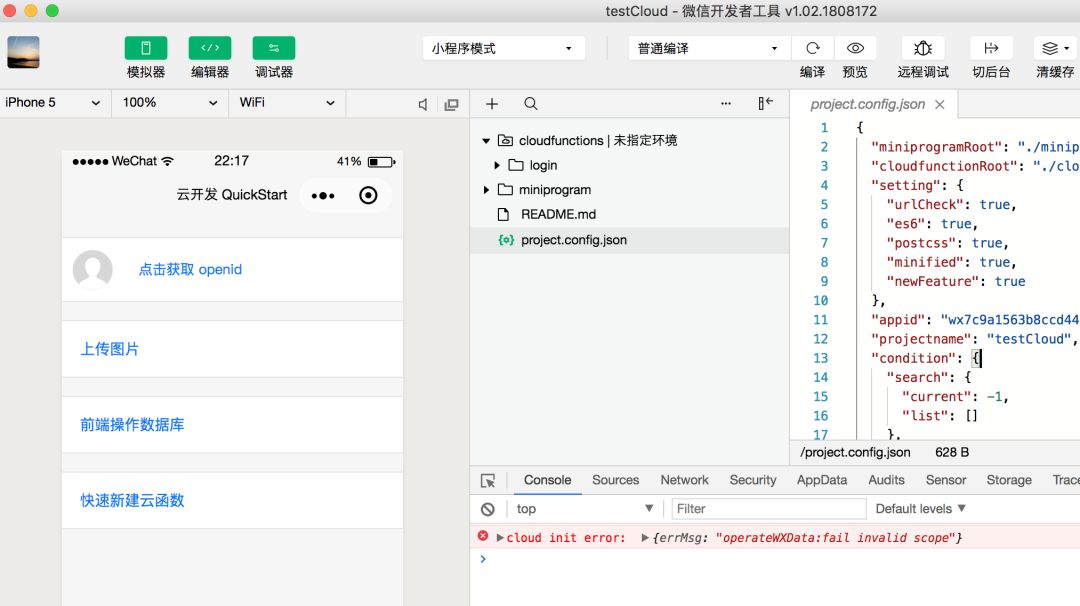1080x606 pixels.
Task: Detach the simulator window icon
Action: (x=451, y=104)
